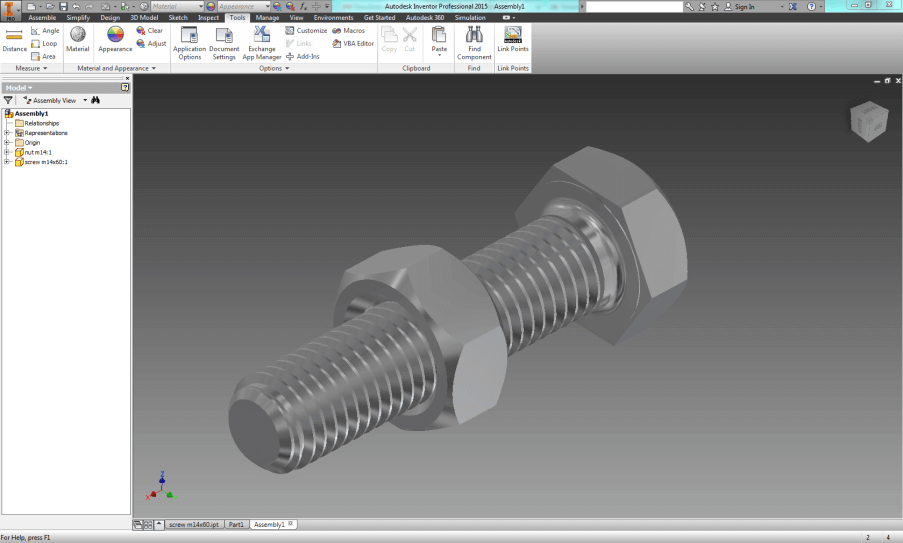Open the Autodesk Exchange X icon
This screenshot has width=903, height=543.
pyautogui.click(x=792, y=6)
